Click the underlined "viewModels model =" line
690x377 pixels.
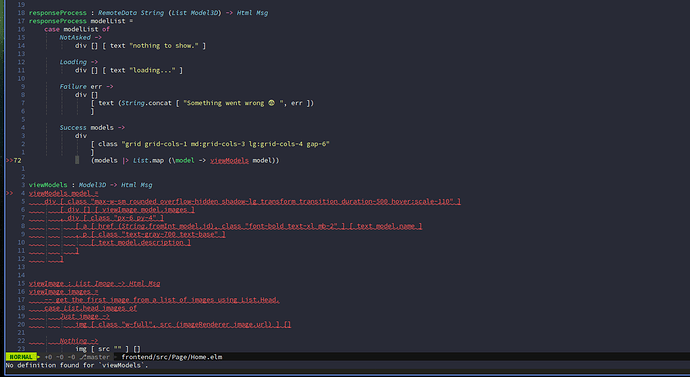pos(64,193)
